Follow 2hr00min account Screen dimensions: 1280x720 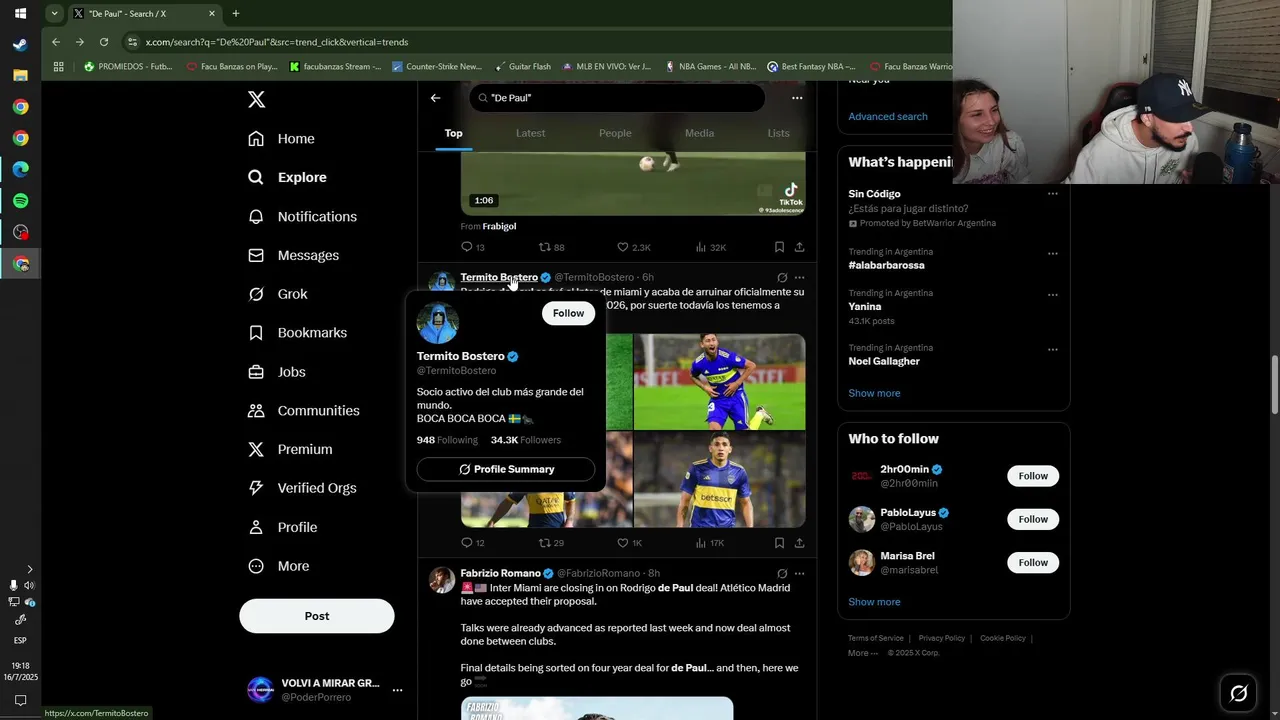pyautogui.click(x=1033, y=476)
